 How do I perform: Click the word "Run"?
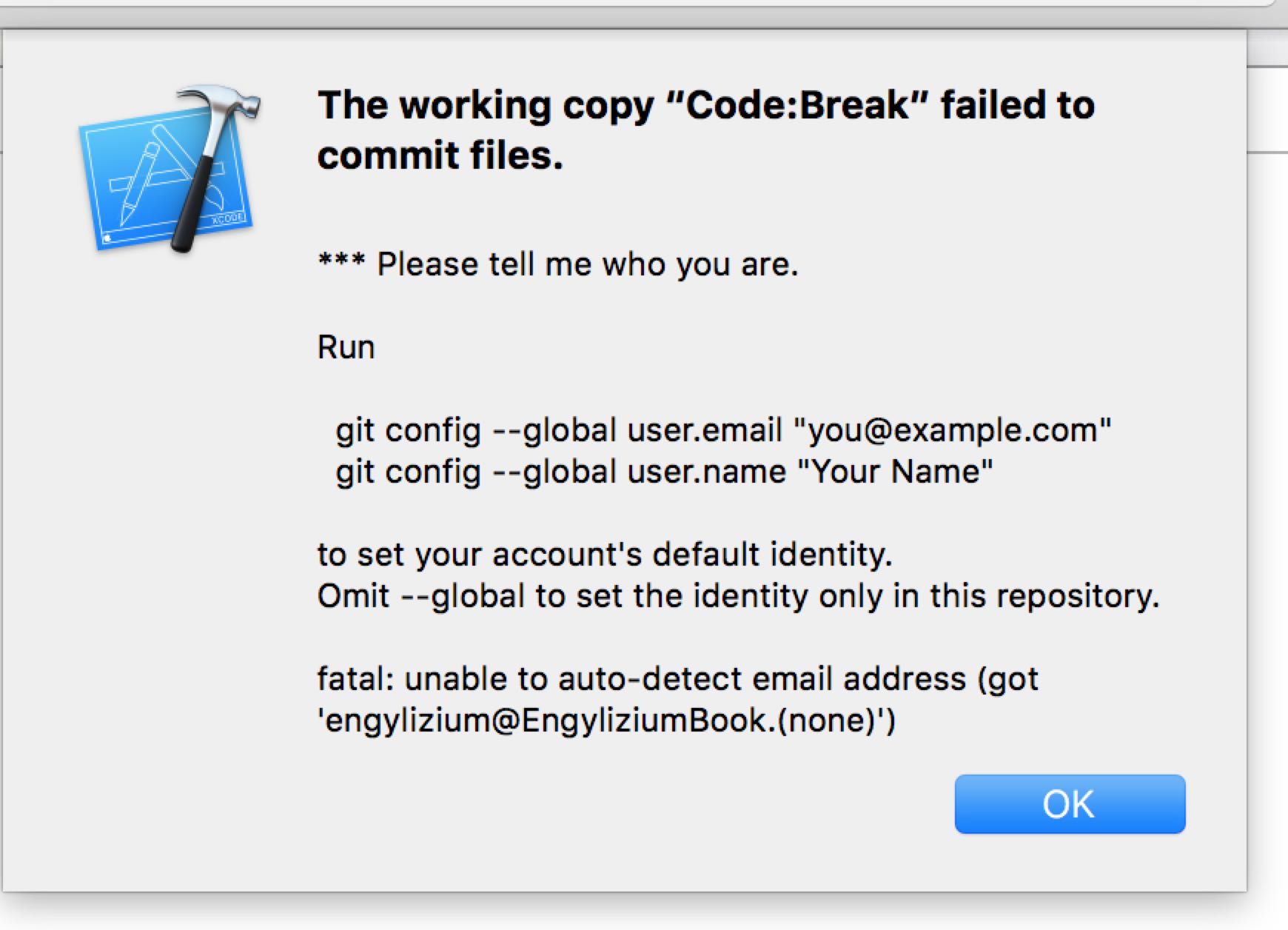coord(346,347)
